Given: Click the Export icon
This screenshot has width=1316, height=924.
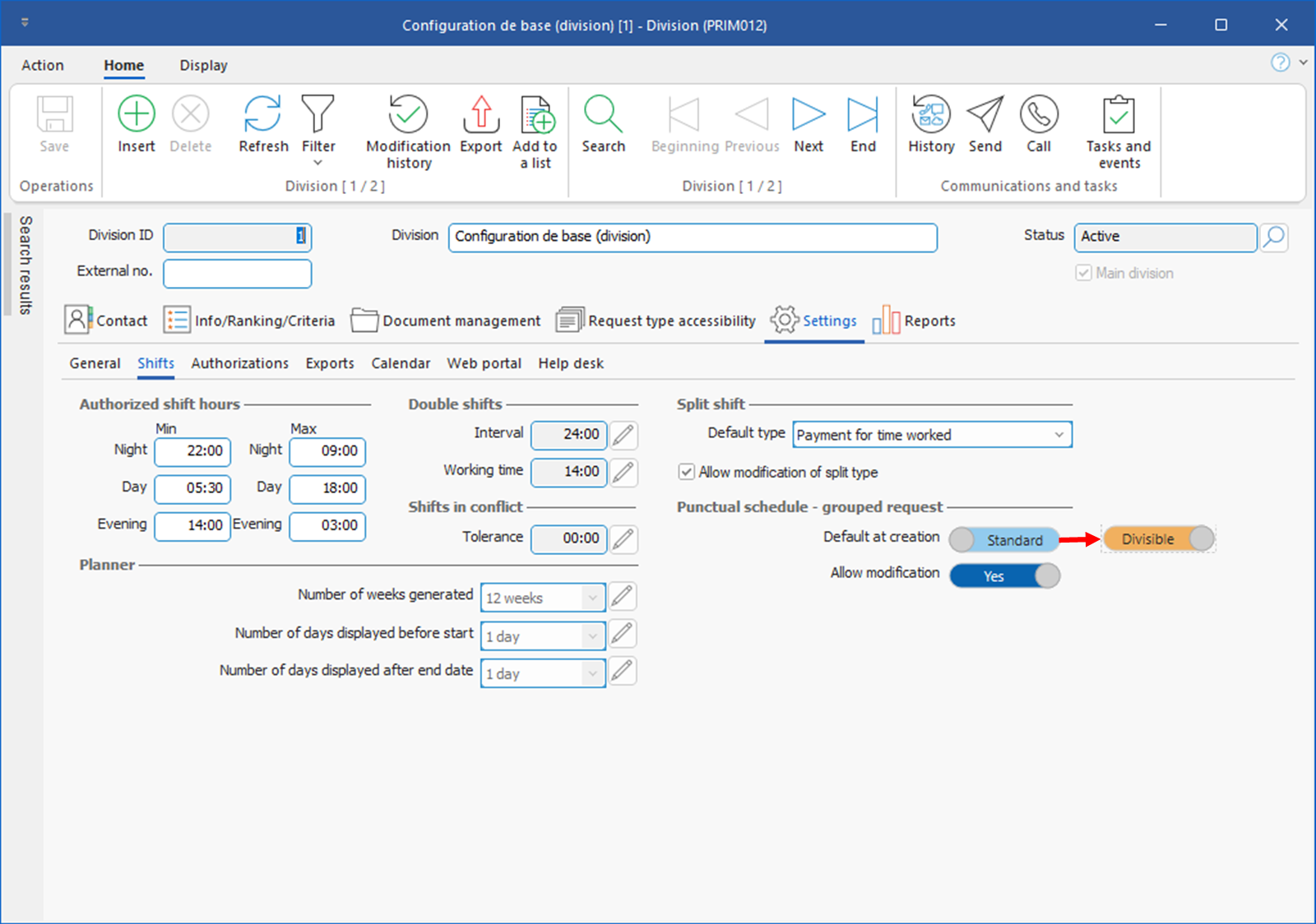Looking at the screenshot, I should pyautogui.click(x=481, y=114).
